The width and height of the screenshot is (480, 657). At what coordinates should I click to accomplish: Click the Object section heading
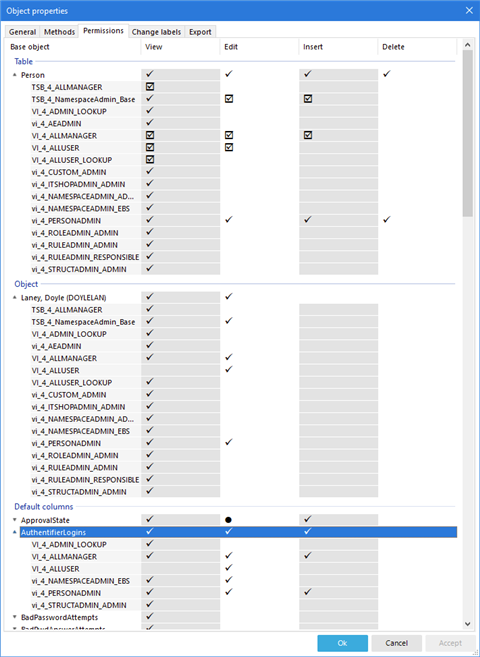pos(26,284)
